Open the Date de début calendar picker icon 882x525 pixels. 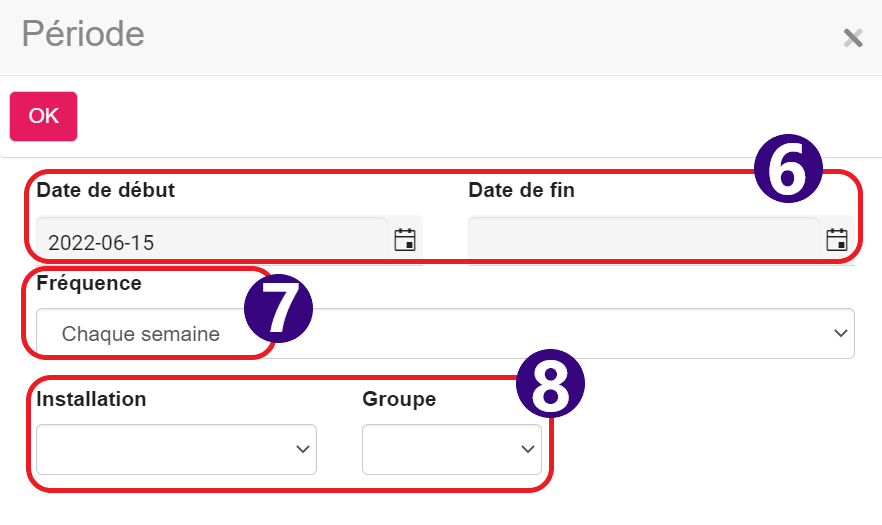404,240
